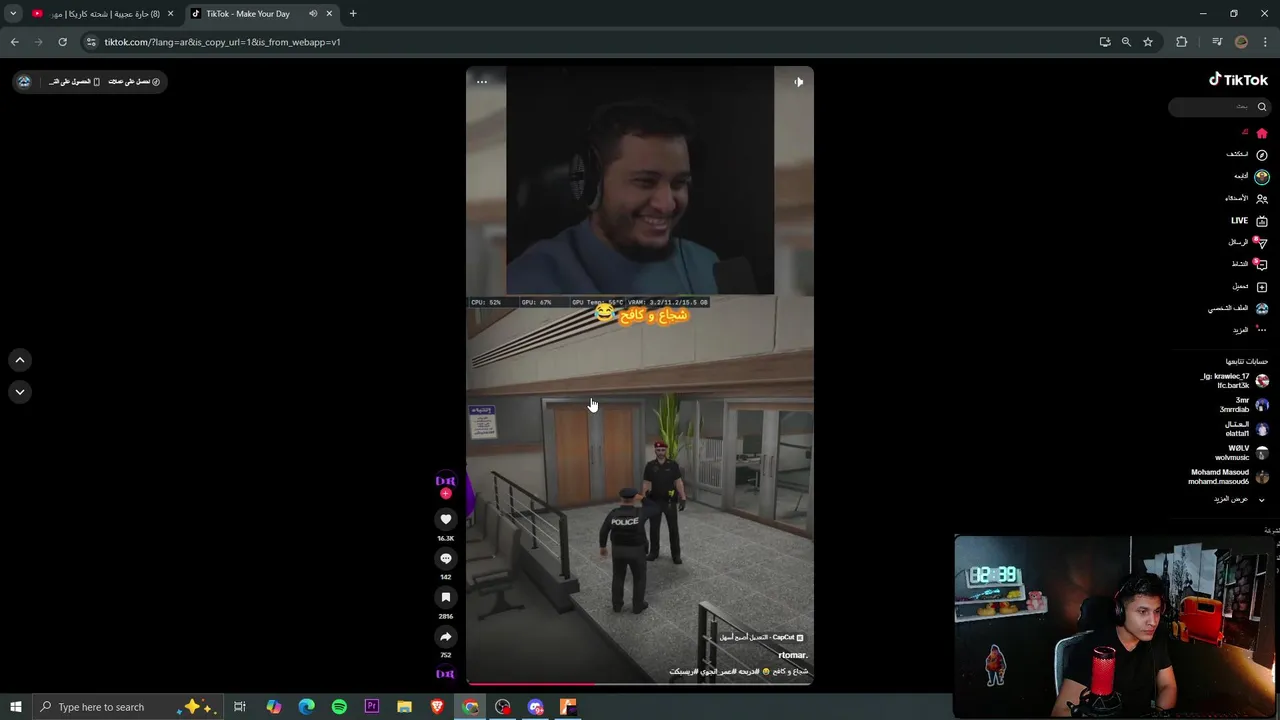This screenshot has height=720, width=1280.
Task: Open the video's three-dots options menu
Action: click(482, 82)
